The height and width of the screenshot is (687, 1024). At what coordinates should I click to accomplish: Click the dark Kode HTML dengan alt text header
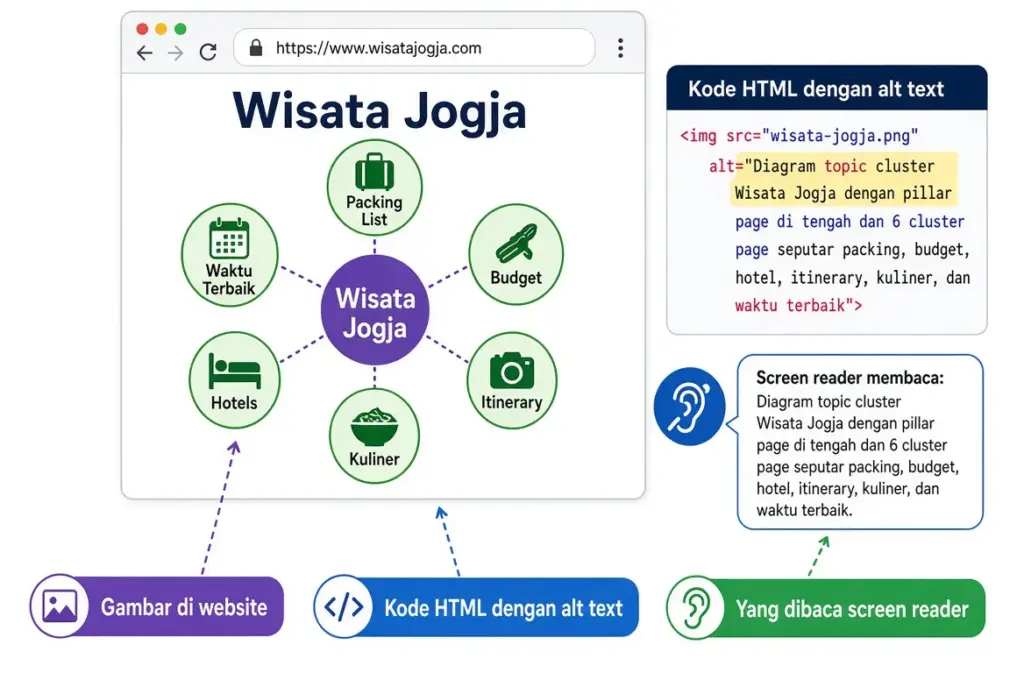pos(827,88)
